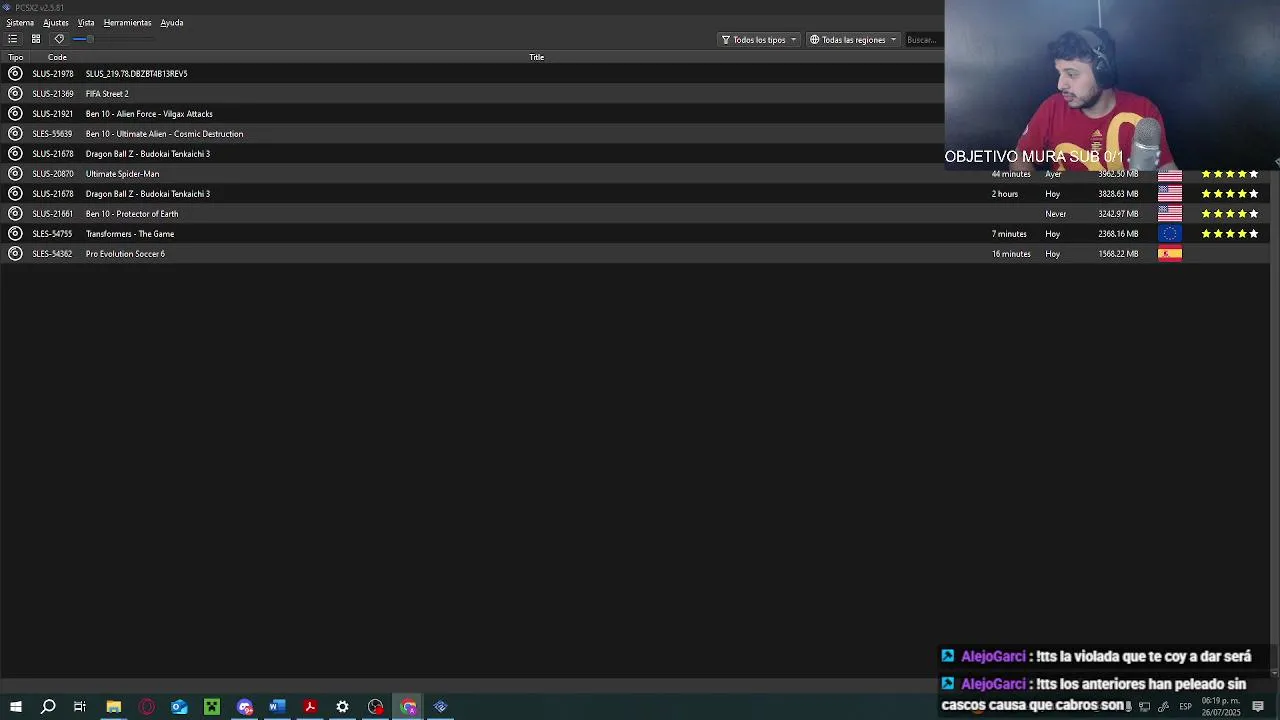Click the Spain flag of Pro Evolution Soccer
Viewport: 1280px width, 720px height.
[1170, 254]
